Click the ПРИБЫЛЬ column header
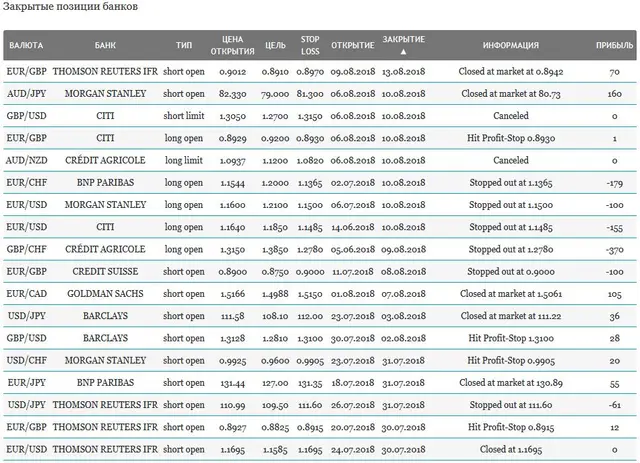The height and width of the screenshot is (463, 640). click(x=614, y=45)
